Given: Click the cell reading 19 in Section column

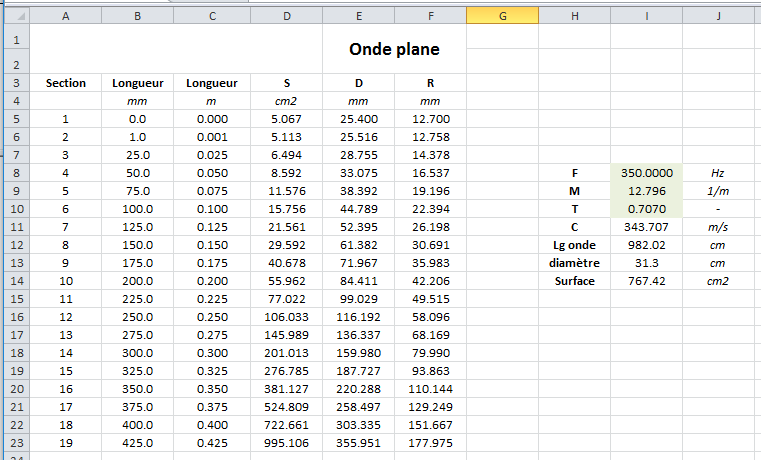Looking at the screenshot, I should pyautogui.click(x=66, y=443).
